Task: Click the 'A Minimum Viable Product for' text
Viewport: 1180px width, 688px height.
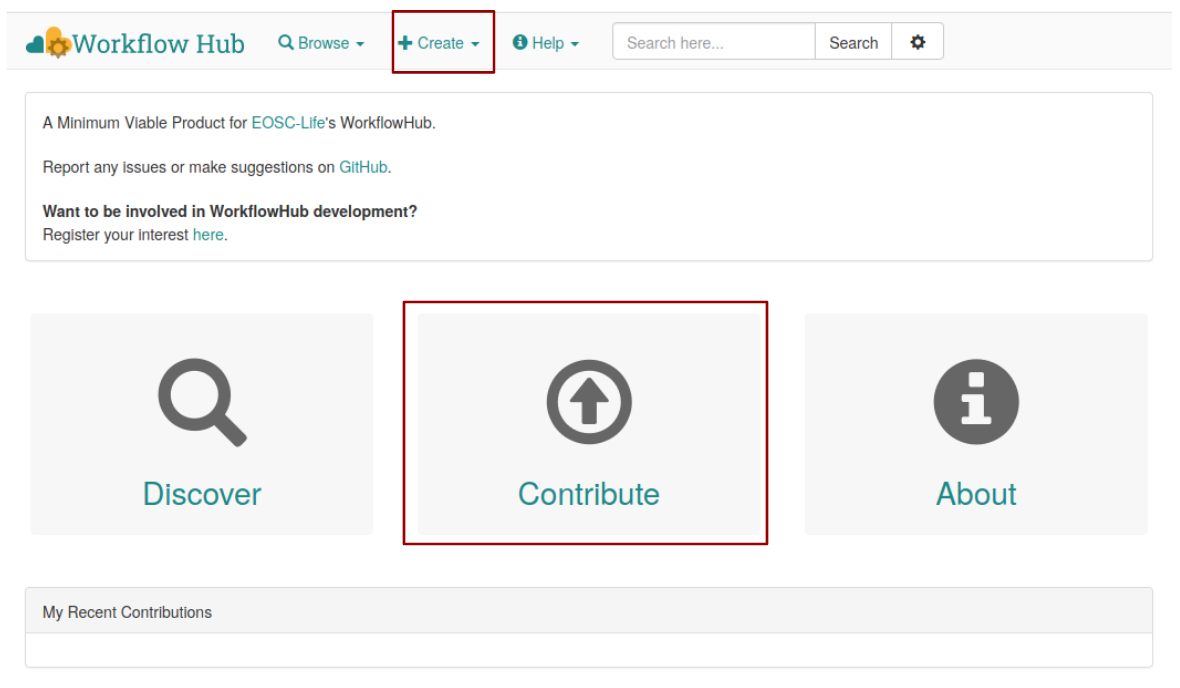Action: pyautogui.click(x=145, y=123)
